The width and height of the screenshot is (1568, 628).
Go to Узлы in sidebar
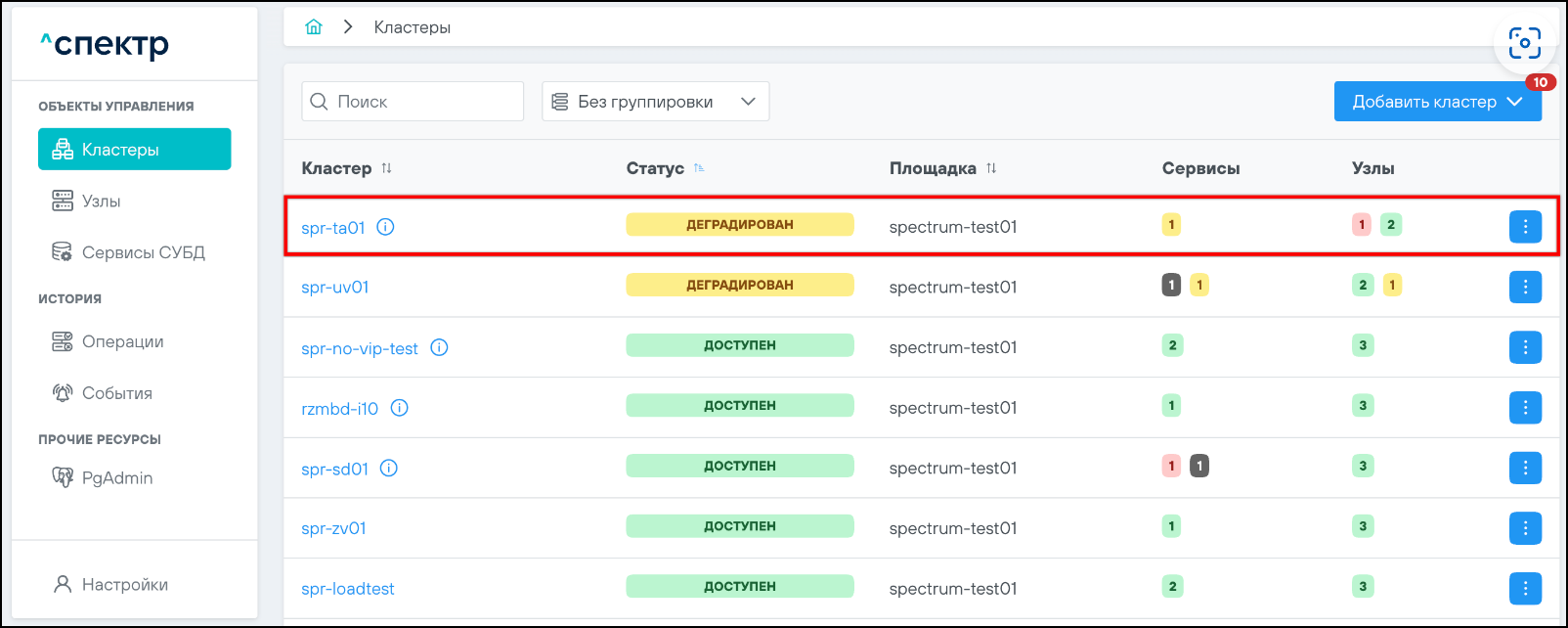(x=102, y=202)
